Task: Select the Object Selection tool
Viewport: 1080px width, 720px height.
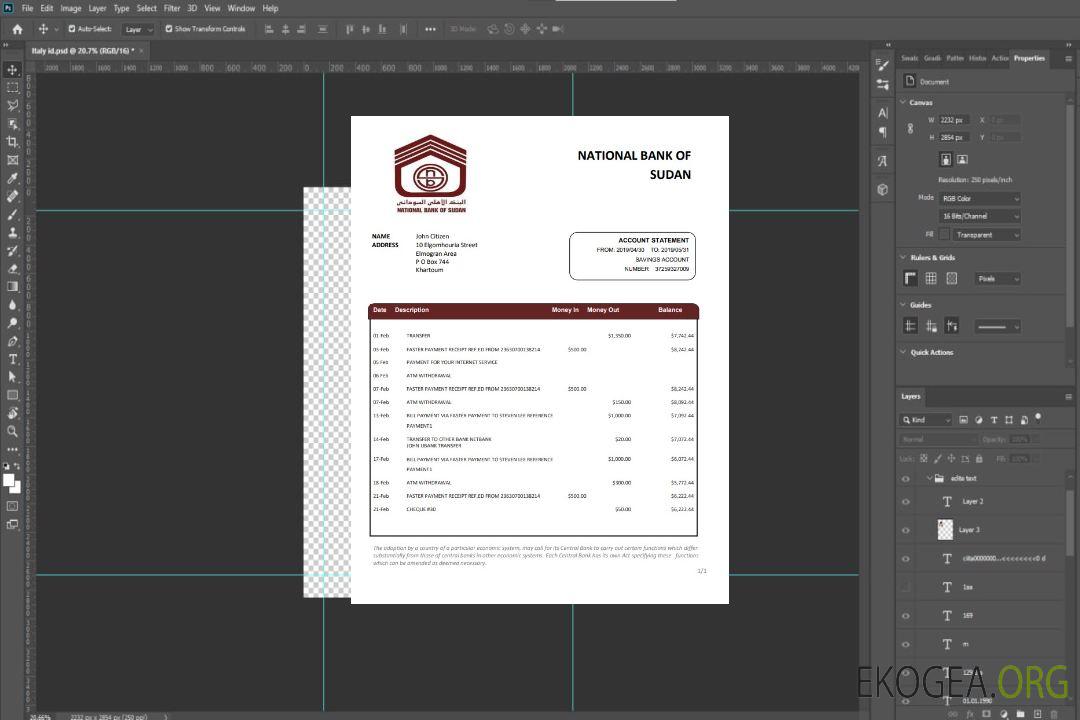Action: pos(12,124)
